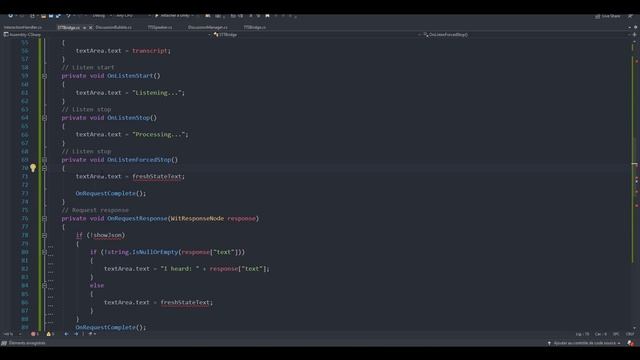Screen dimensions: 640x360
Task: Click the feedback icon beside Live Share
Action: [x=631, y=16]
